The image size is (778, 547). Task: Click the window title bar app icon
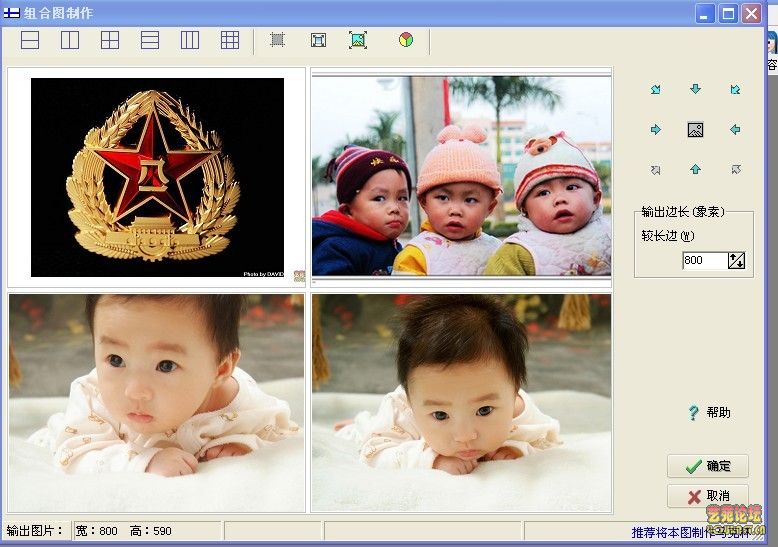(x=11, y=13)
